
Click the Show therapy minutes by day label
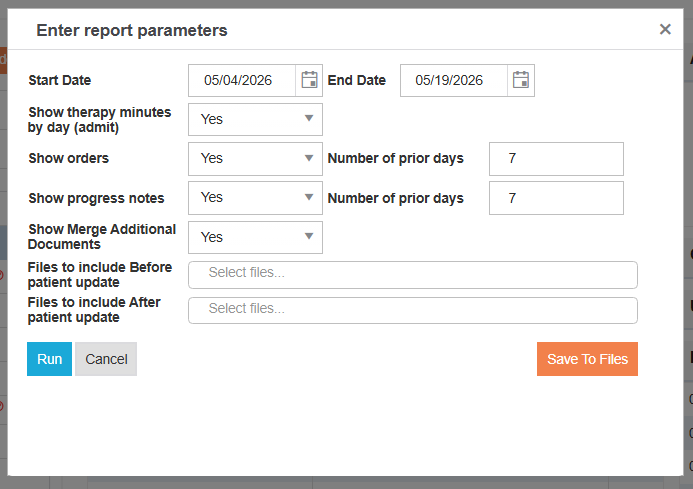[x=99, y=120]
